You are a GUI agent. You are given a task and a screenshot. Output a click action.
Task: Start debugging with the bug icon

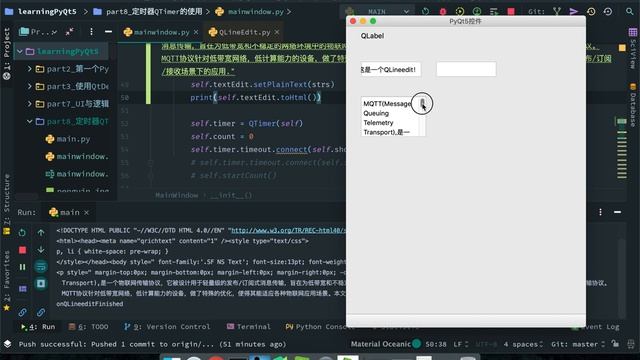[443, 11]
